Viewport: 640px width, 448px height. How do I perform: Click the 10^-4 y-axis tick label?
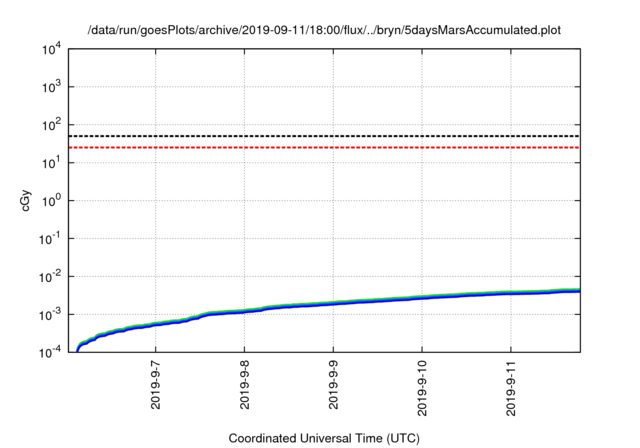click(51, 352)
